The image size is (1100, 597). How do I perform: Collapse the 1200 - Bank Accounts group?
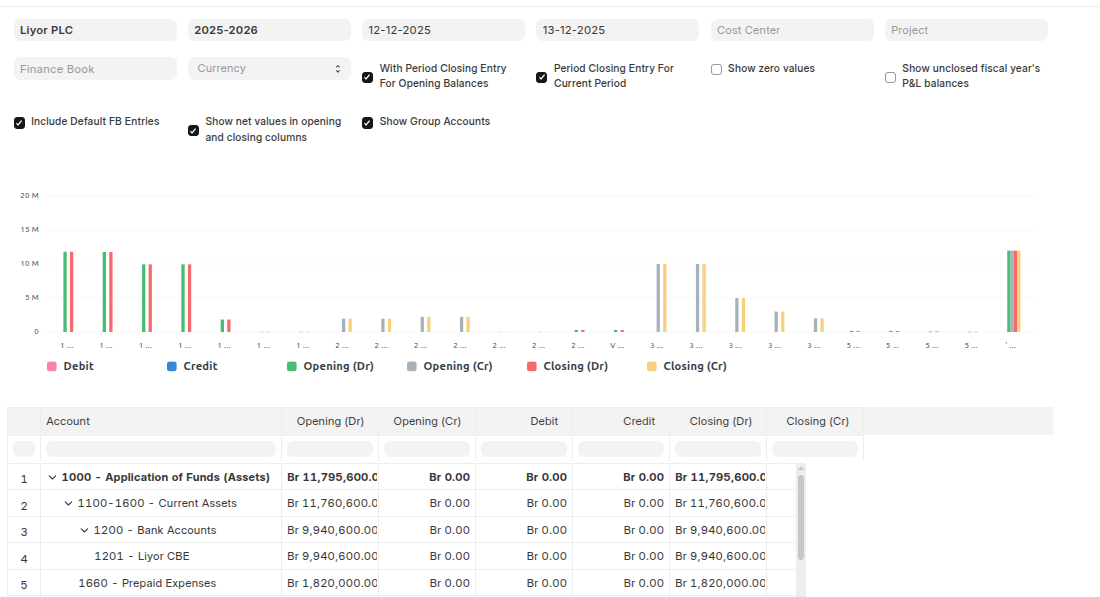[85, 531]
